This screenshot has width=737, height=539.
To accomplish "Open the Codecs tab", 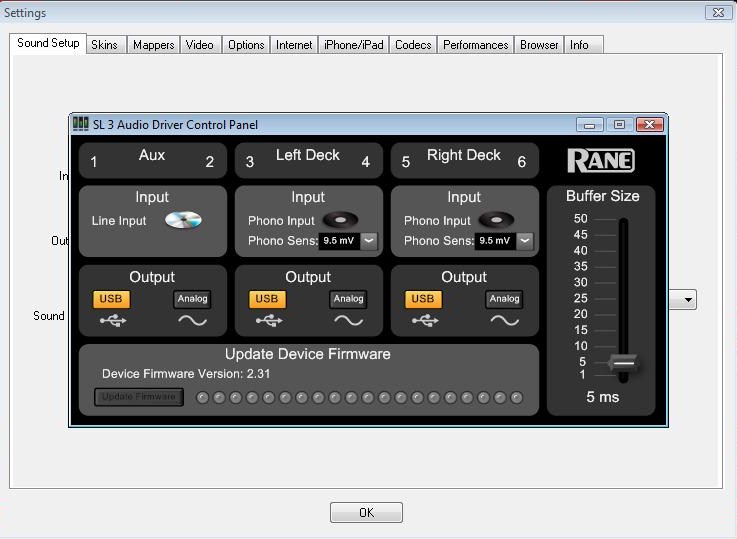I will (413, 45).
